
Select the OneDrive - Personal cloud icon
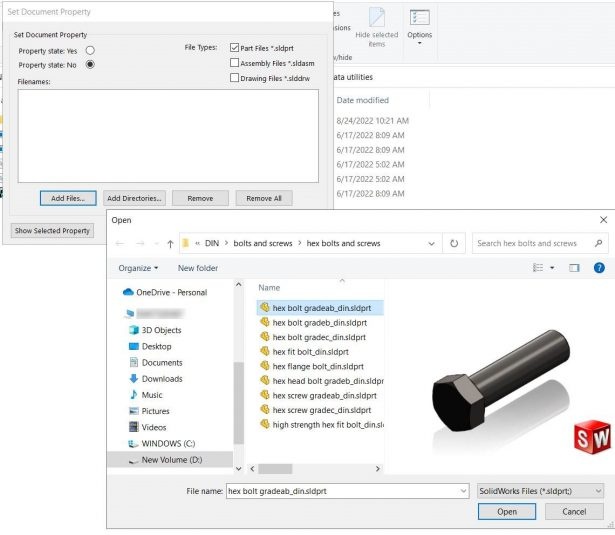129,292
